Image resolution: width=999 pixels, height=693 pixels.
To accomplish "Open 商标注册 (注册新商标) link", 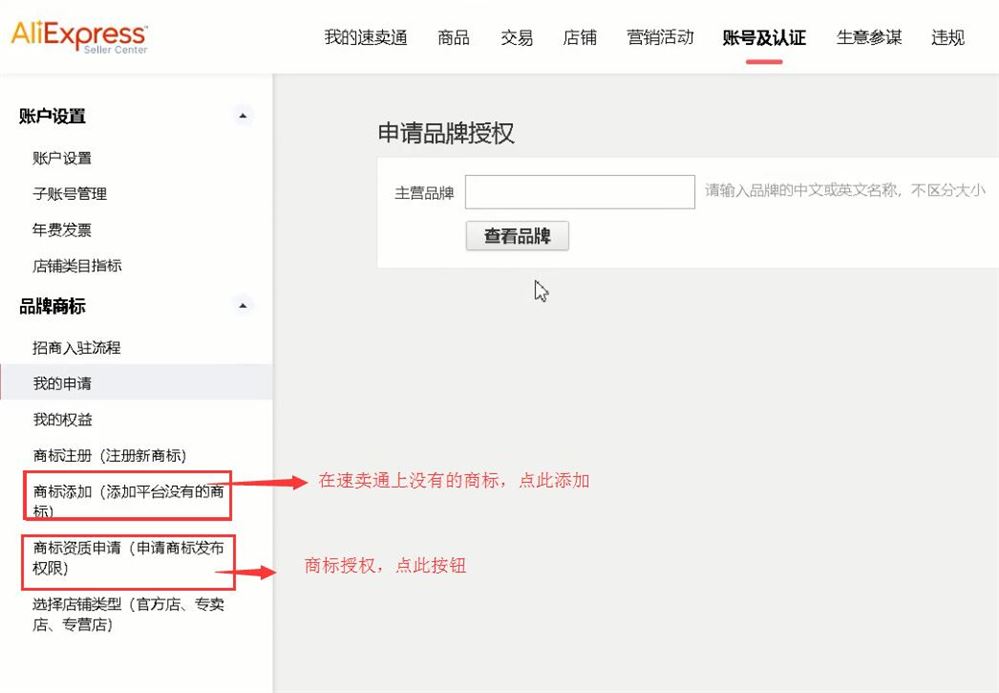I will 110,455.
